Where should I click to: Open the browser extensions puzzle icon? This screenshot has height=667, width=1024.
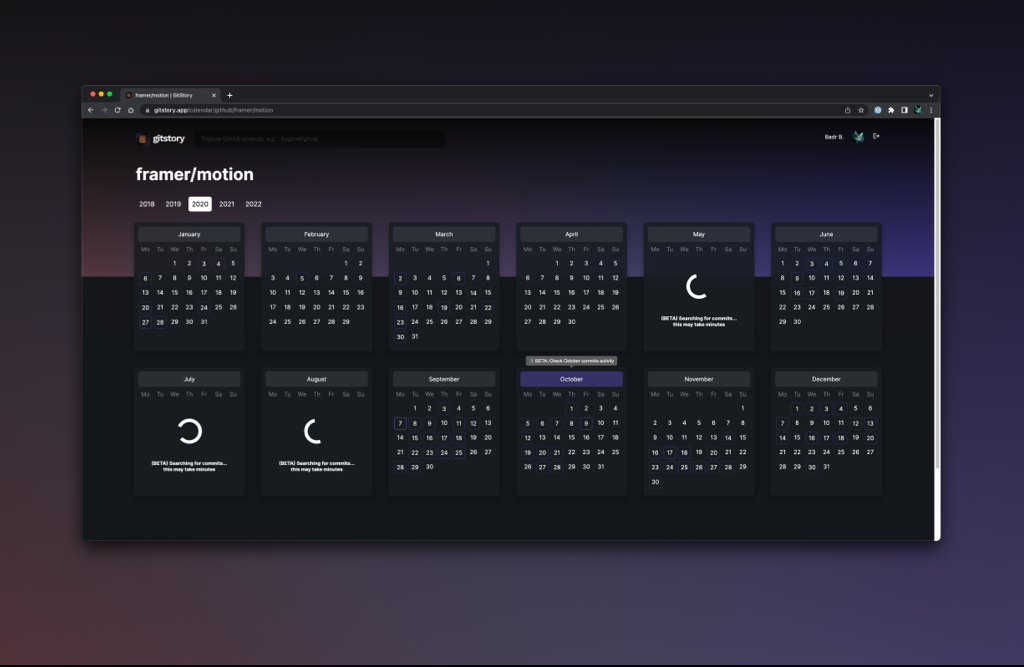[891, 110]
